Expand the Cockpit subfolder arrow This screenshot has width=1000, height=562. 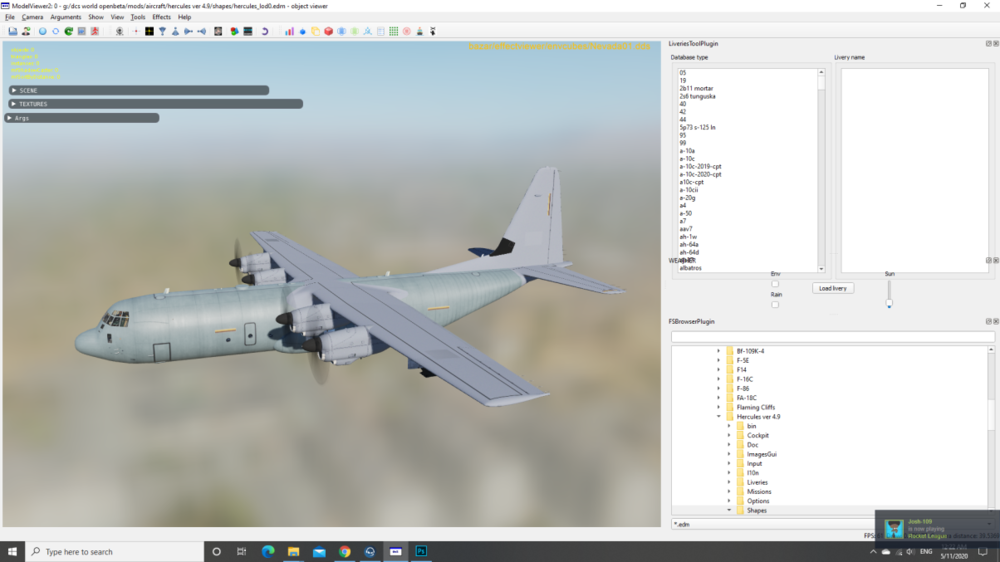729,435
